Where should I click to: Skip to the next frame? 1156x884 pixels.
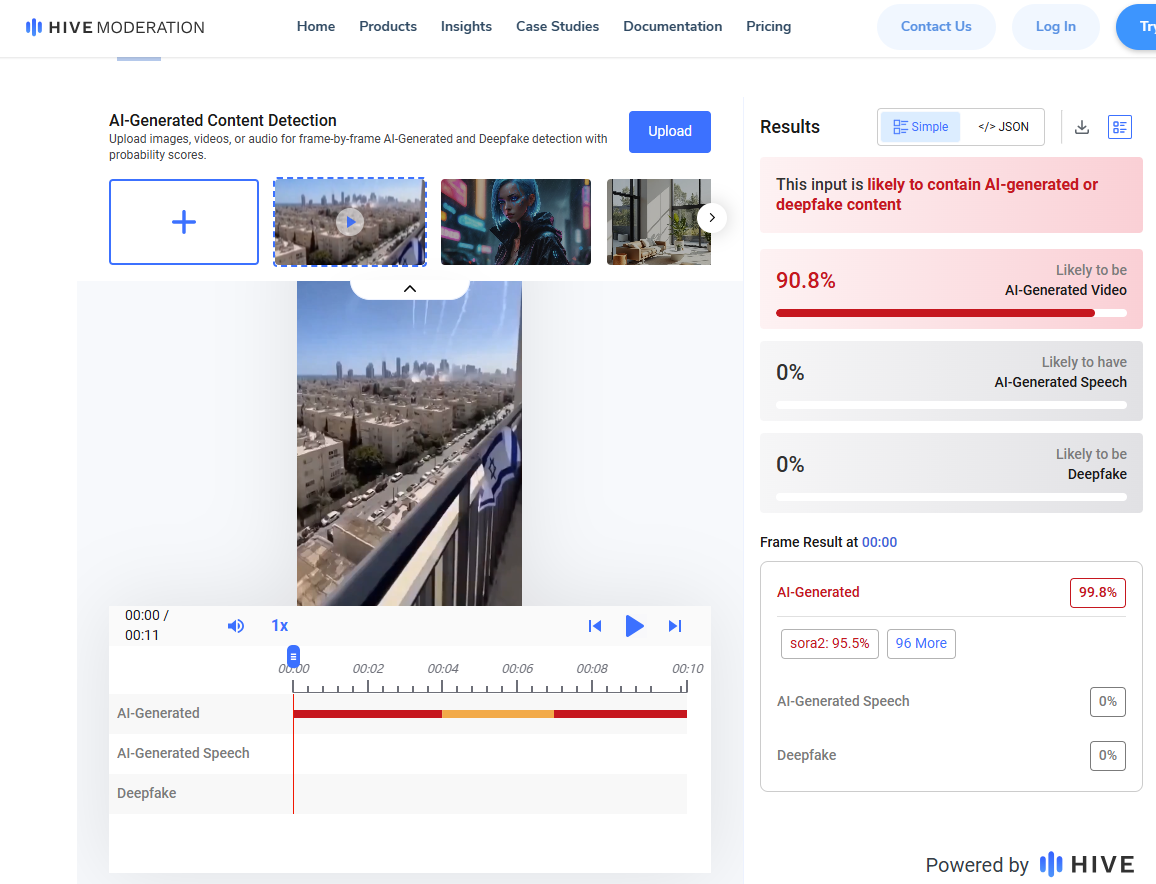[675, 626]
